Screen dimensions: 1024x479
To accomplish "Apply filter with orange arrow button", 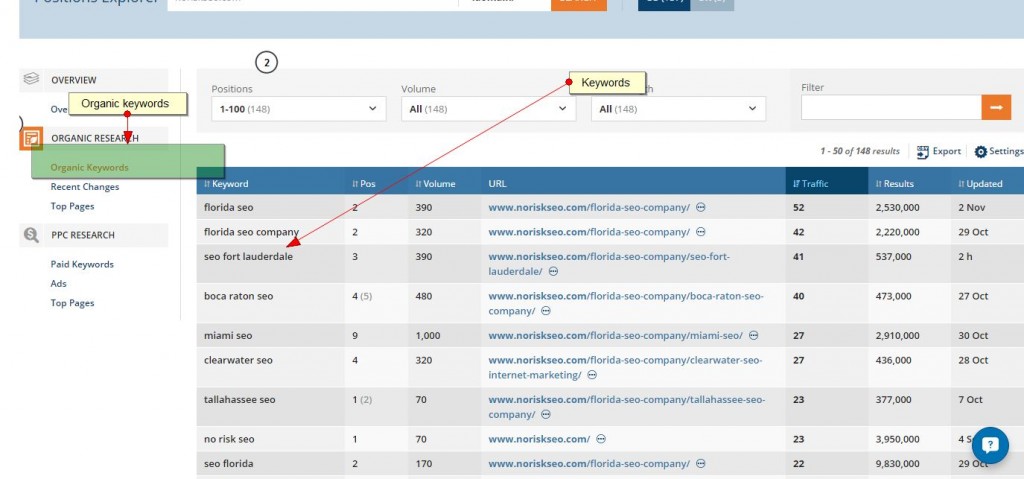I will point(996,107).
